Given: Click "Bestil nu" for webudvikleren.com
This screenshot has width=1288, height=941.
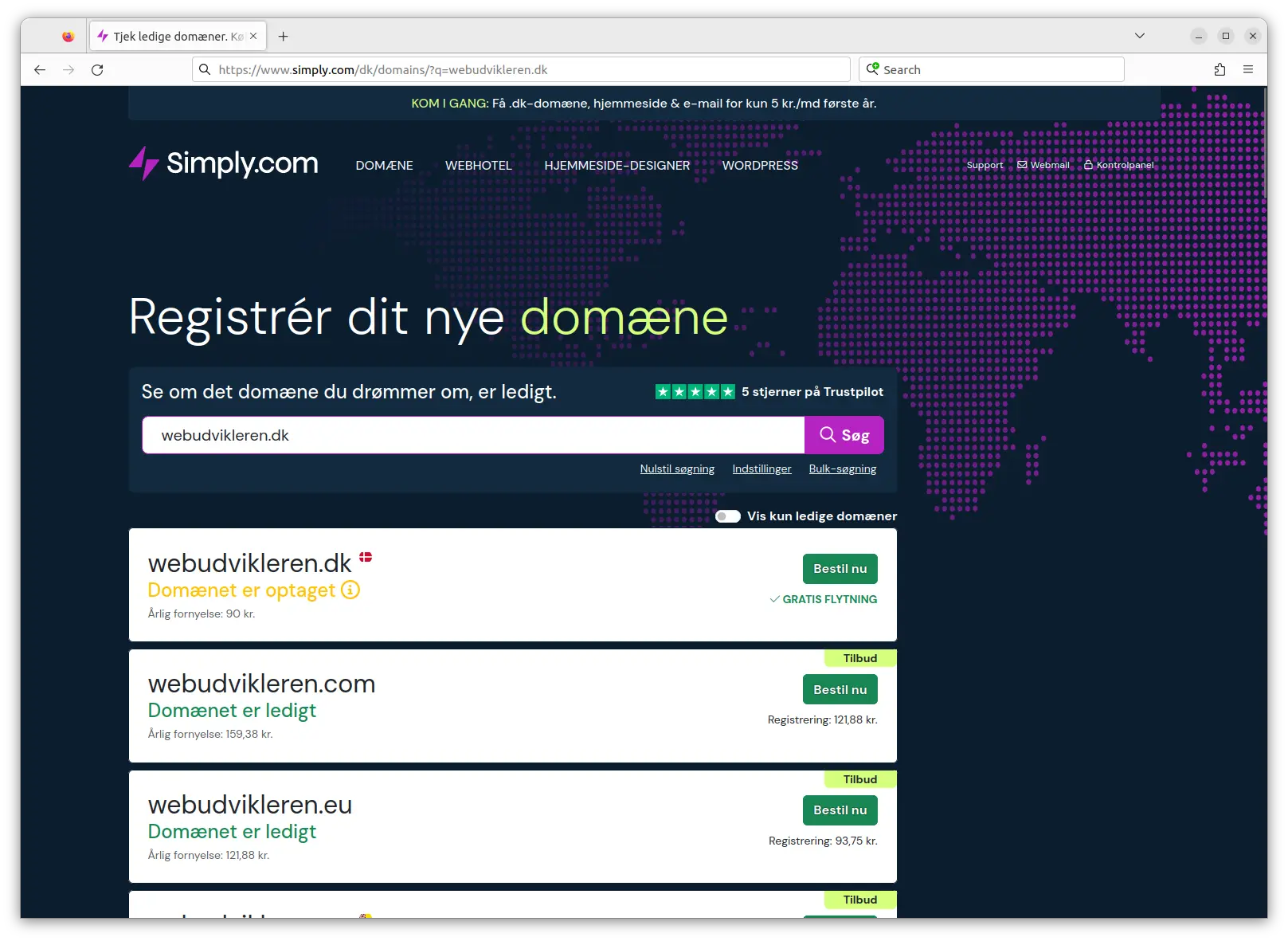Looking at the screenshot, I should click(x=840, y=690).
